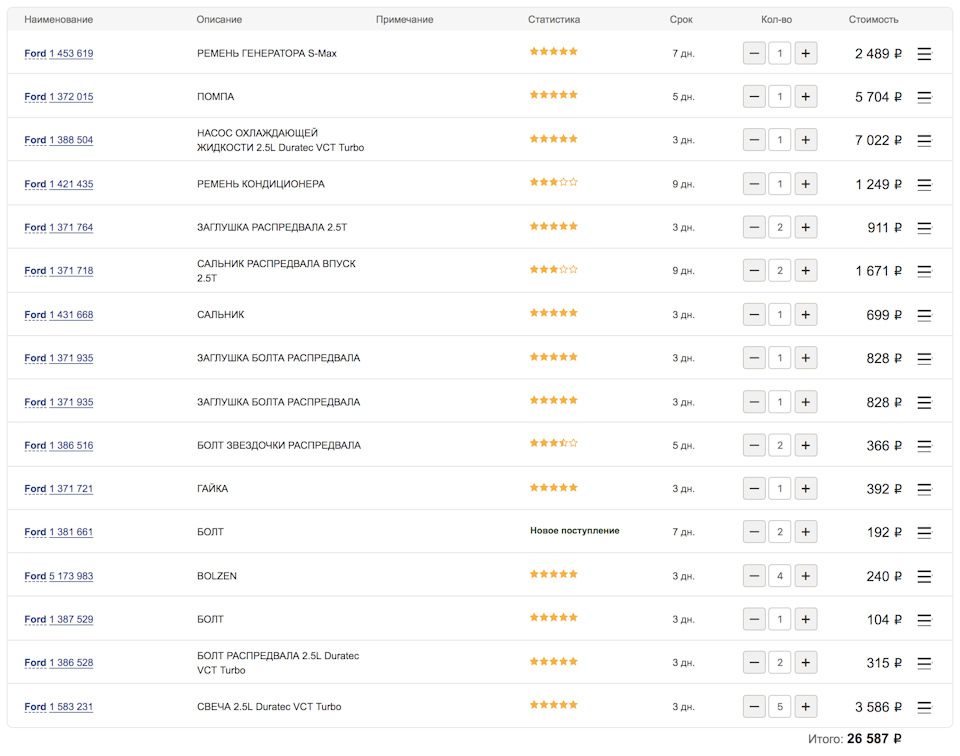Click the quantity field for РЕМЕНЬ ГЕНЕРАТОРА
960x756 pixels.
(780, 53)
